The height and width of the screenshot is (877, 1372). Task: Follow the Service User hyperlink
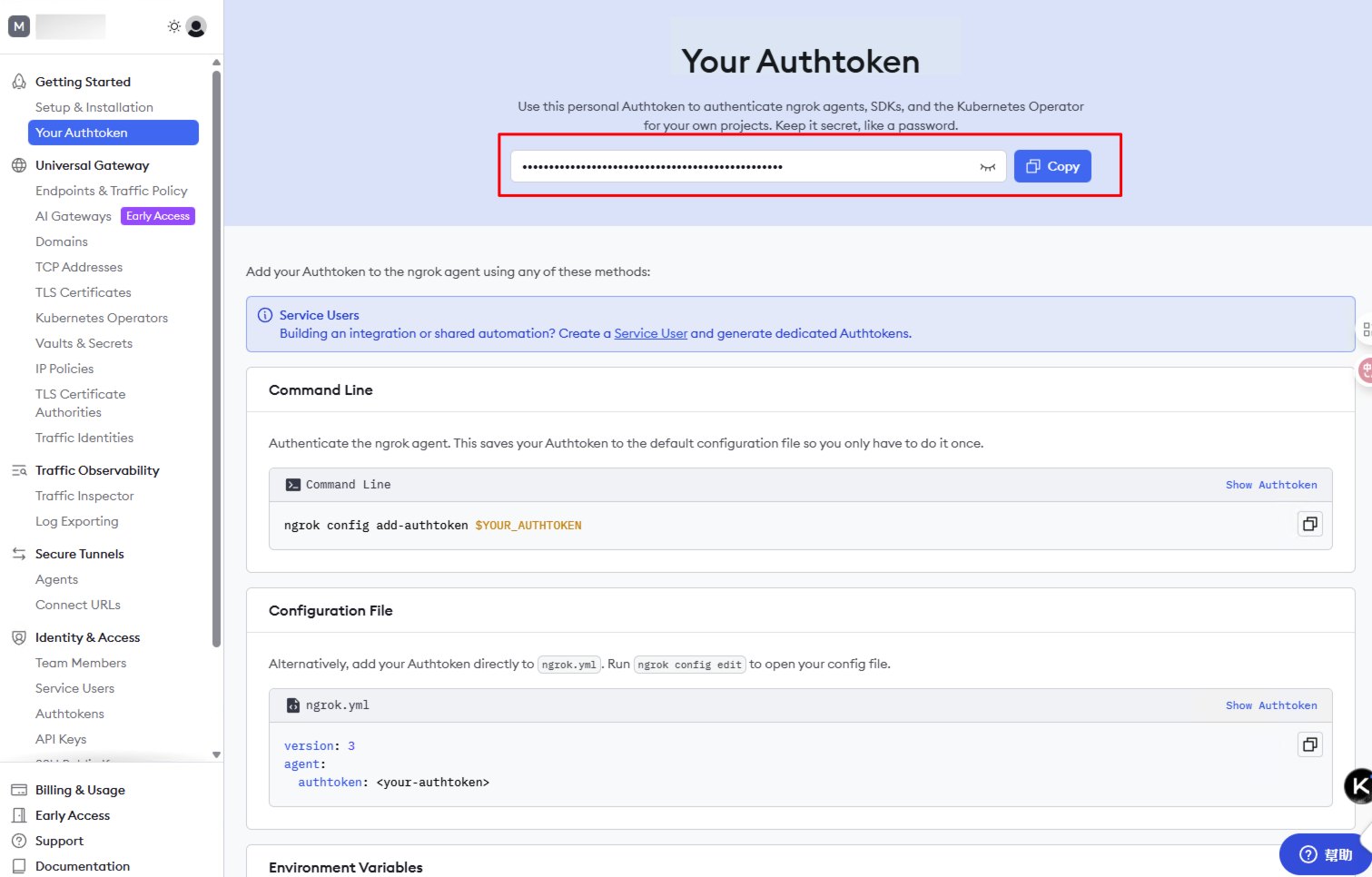[651, 333]
